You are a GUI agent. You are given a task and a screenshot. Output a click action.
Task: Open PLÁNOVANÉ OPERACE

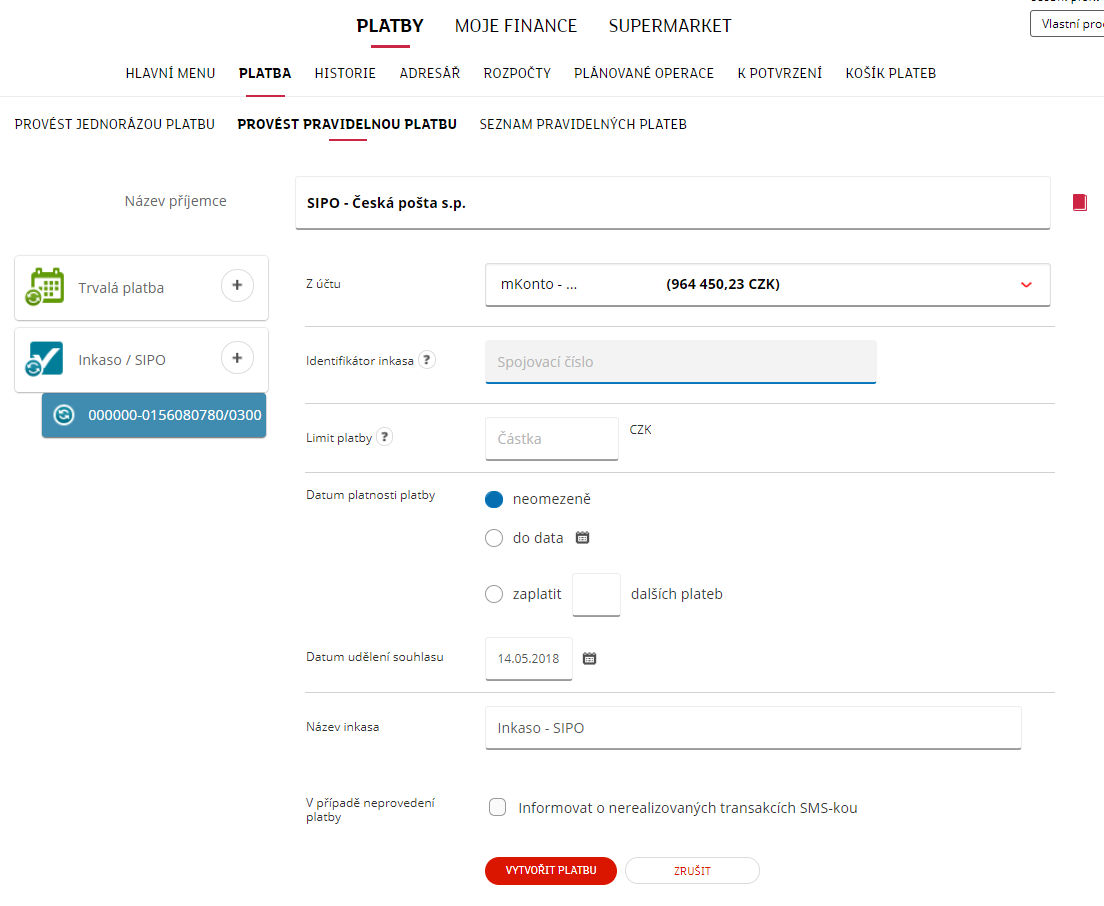[644, 73]
